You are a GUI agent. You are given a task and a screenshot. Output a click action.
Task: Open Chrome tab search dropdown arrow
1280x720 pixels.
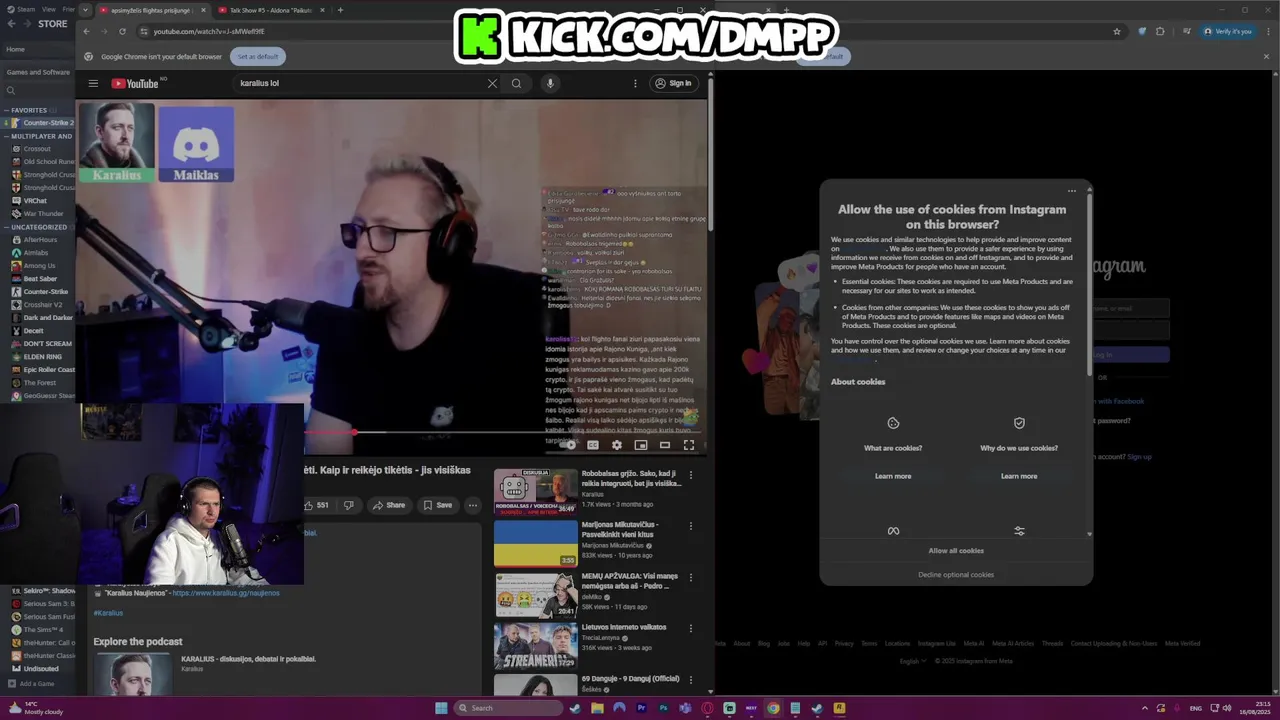pyautogui.click(x=85, y=10)
